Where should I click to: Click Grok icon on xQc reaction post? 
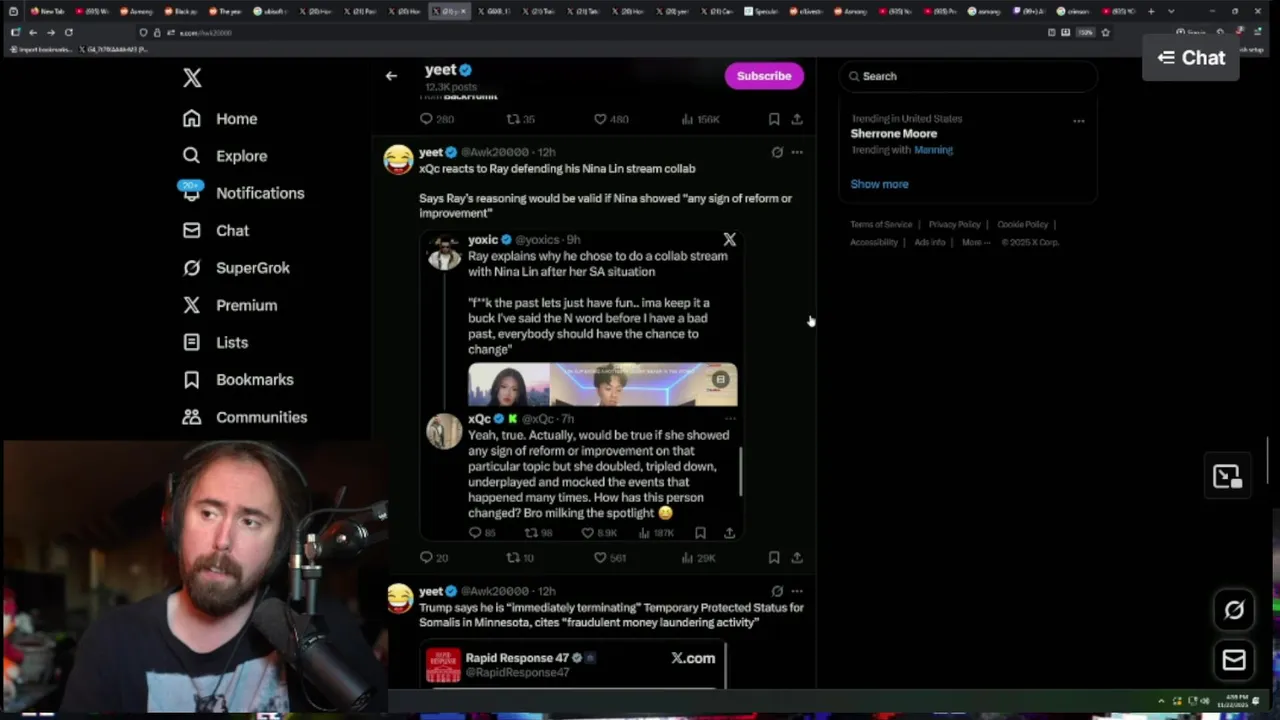click(x=777, y=152)
